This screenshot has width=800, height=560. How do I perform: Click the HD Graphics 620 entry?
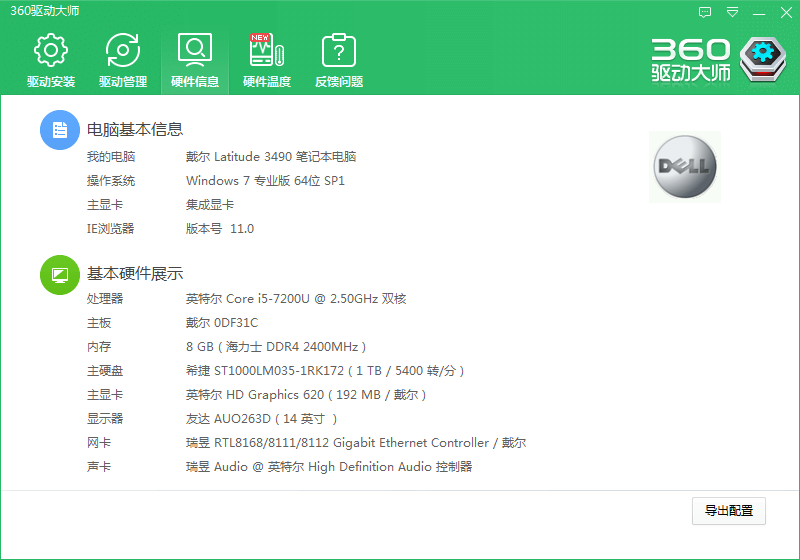306,395
